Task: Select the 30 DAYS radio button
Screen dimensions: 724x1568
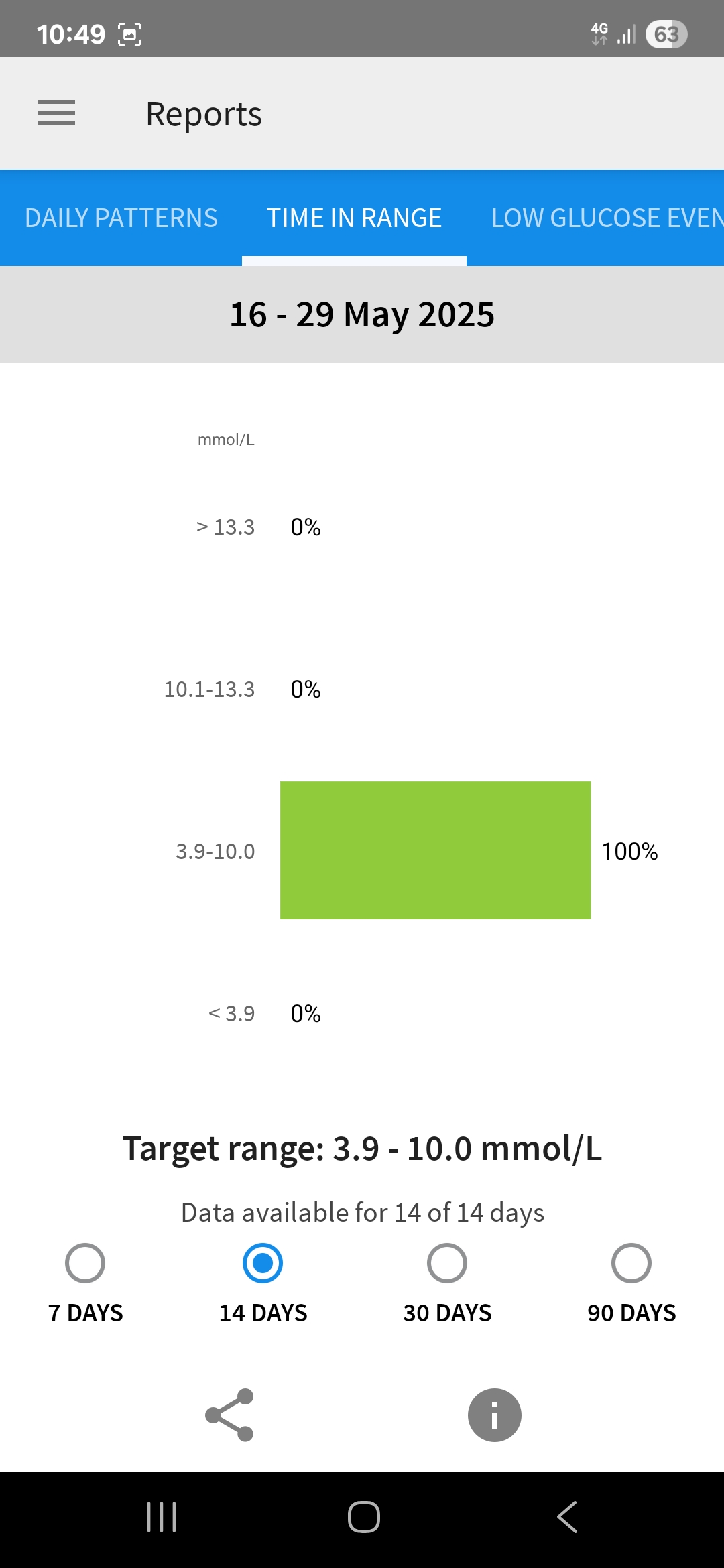Action: click(x=447, y=1263)
